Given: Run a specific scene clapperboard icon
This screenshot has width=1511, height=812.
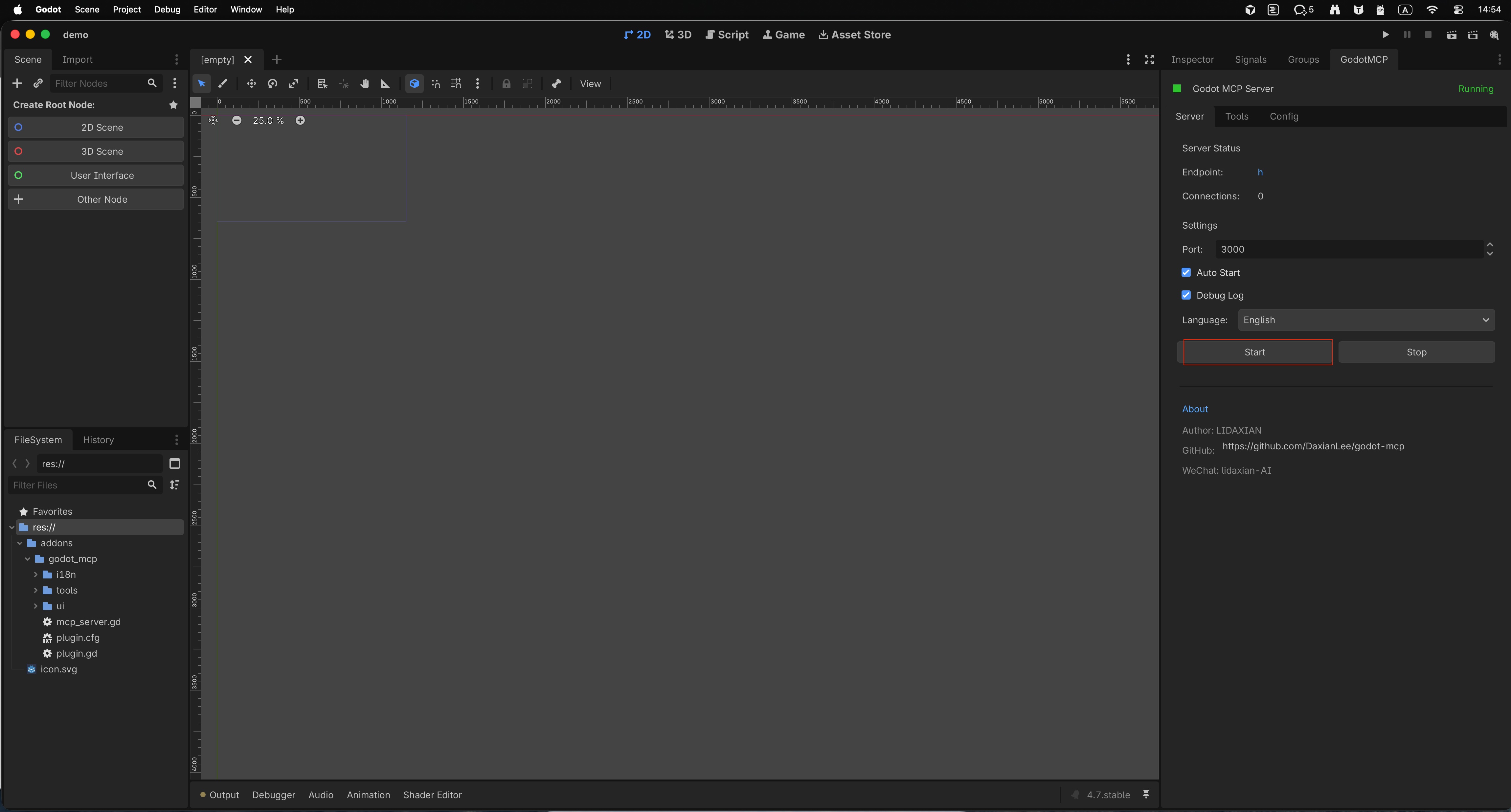Looking at the screenshot, I should click(1473, 34).
